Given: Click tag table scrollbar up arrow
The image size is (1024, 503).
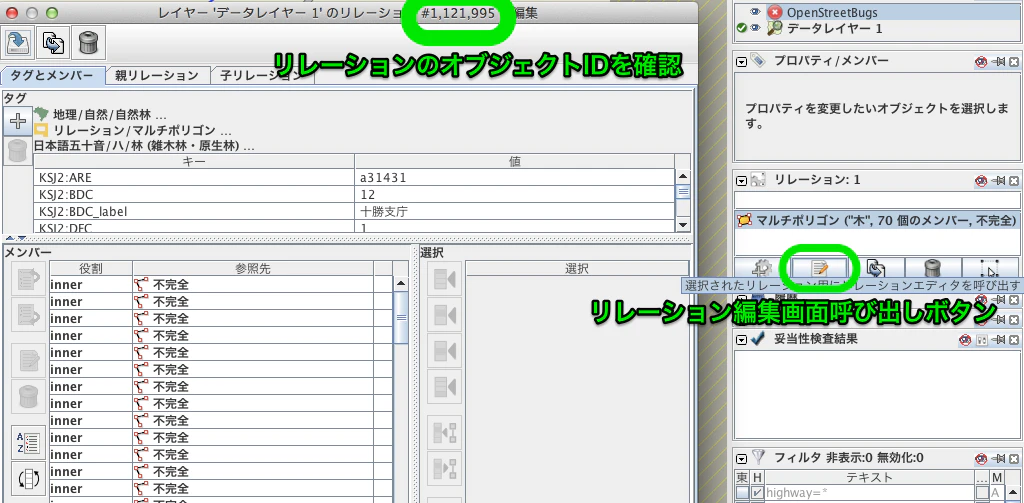Looking at the screenshot, I should 683,175.
